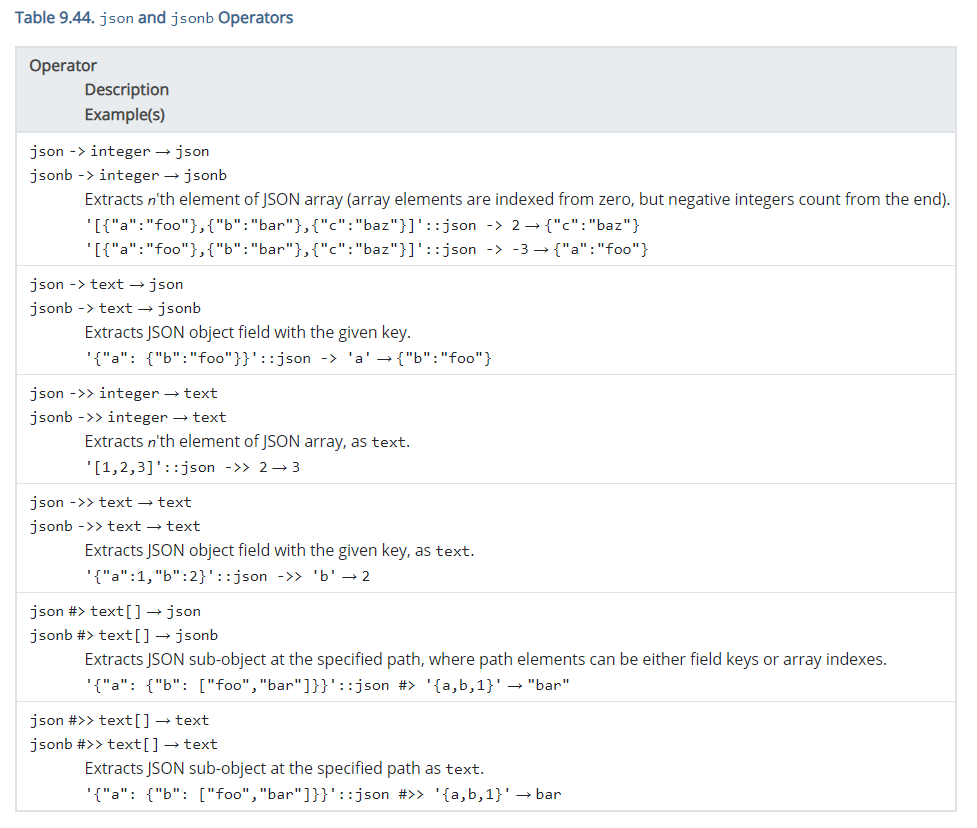This screenshot has width=977, height=828.
Task: Click the Operator column header
Action: (x=63, y=66)
